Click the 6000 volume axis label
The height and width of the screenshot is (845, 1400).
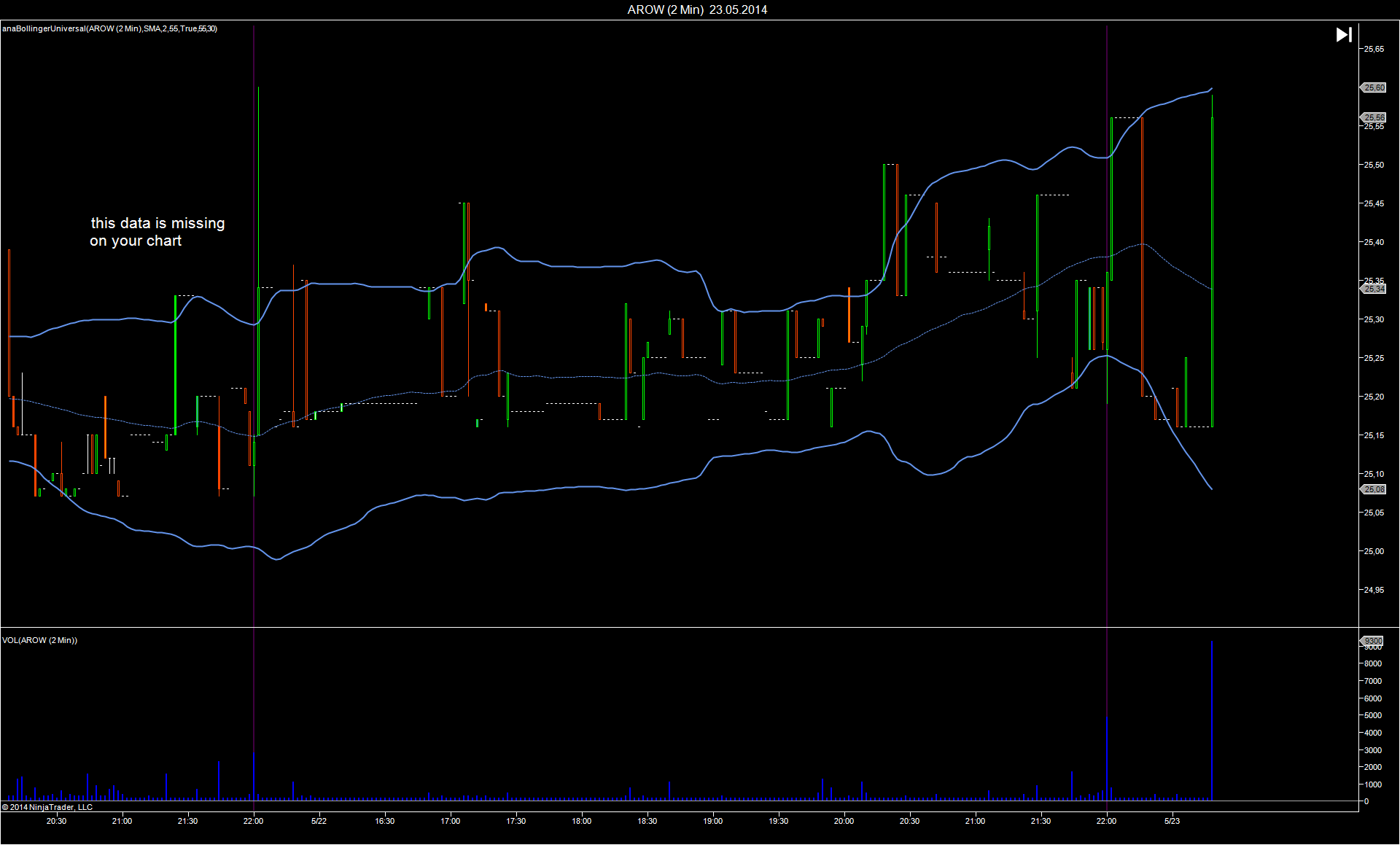pos(1372,698)
